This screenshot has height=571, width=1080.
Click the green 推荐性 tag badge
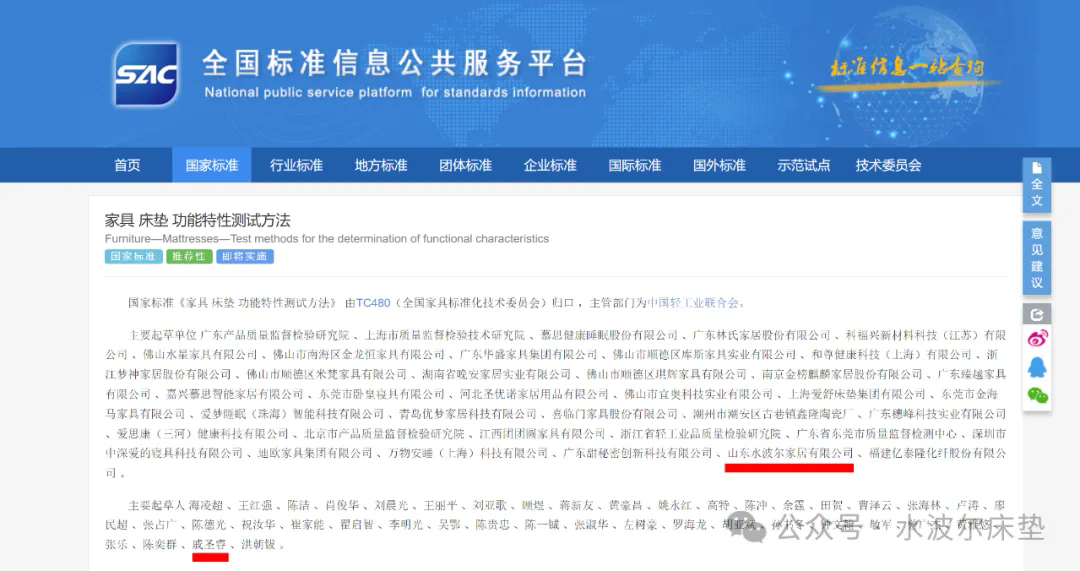tap(189, 256)
